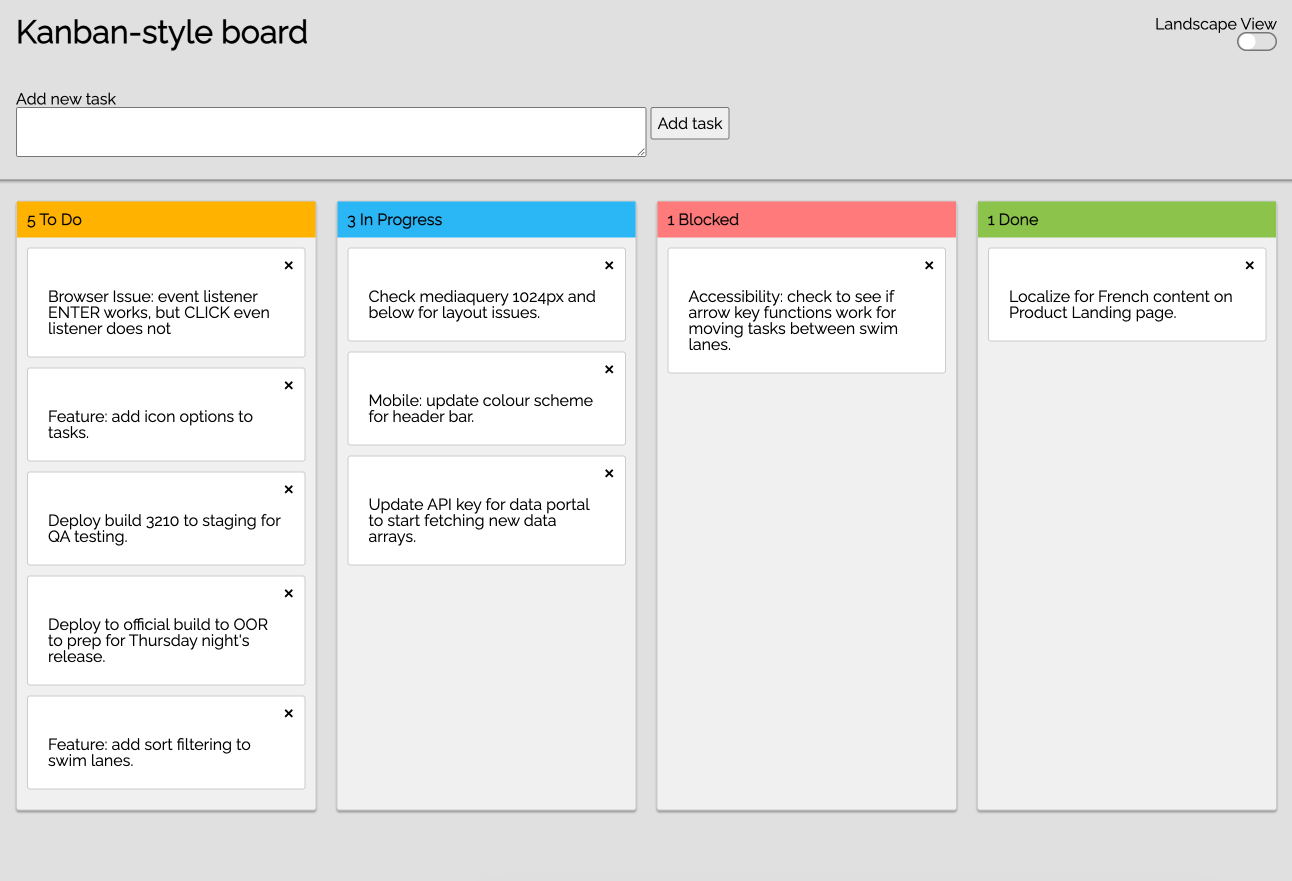Remove the Deploy build 3210 task
Screen dimensions: 1292x881
(x=289, y=490)
